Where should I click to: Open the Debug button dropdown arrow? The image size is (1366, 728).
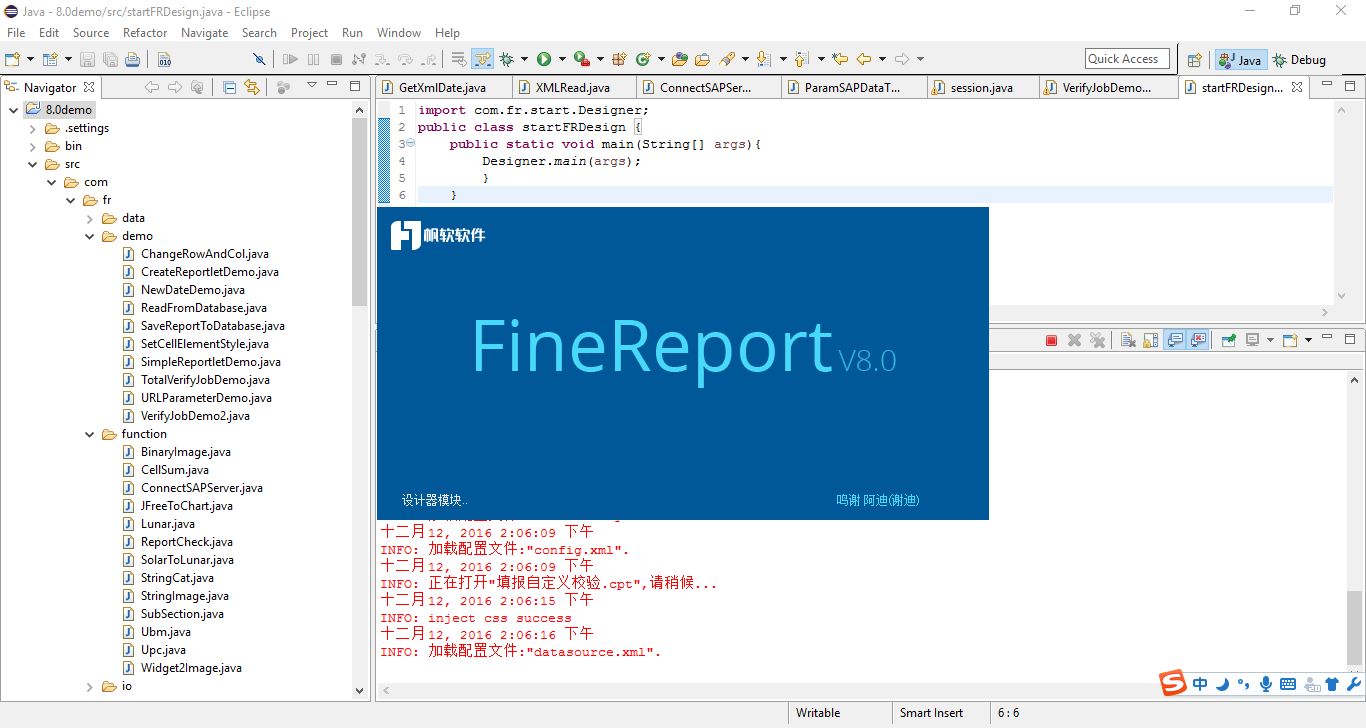[525, 59]
